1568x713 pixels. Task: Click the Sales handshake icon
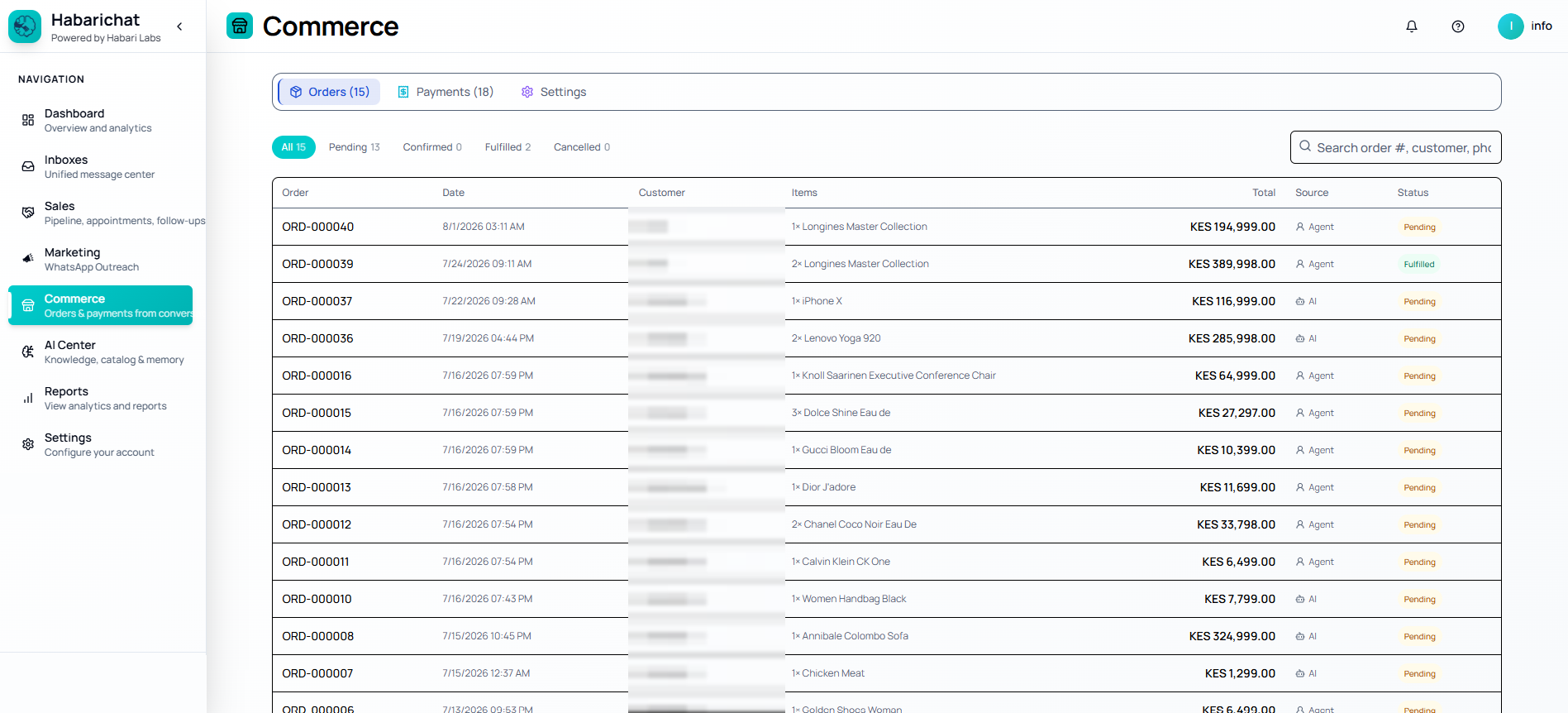click(28, 213)
